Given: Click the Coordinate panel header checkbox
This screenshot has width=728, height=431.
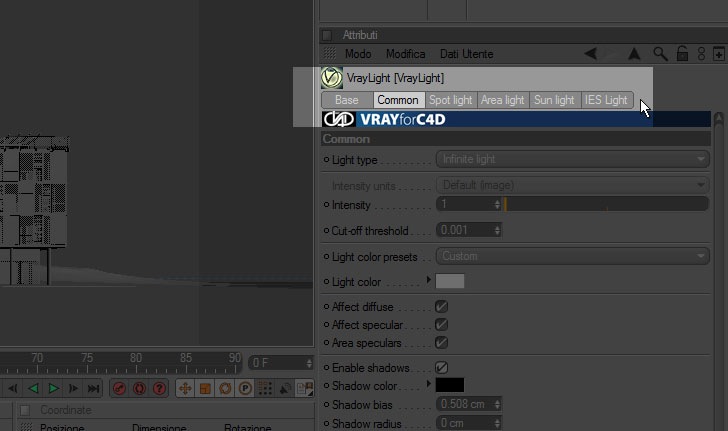Looking at the screenshot, I should [25, 410].
